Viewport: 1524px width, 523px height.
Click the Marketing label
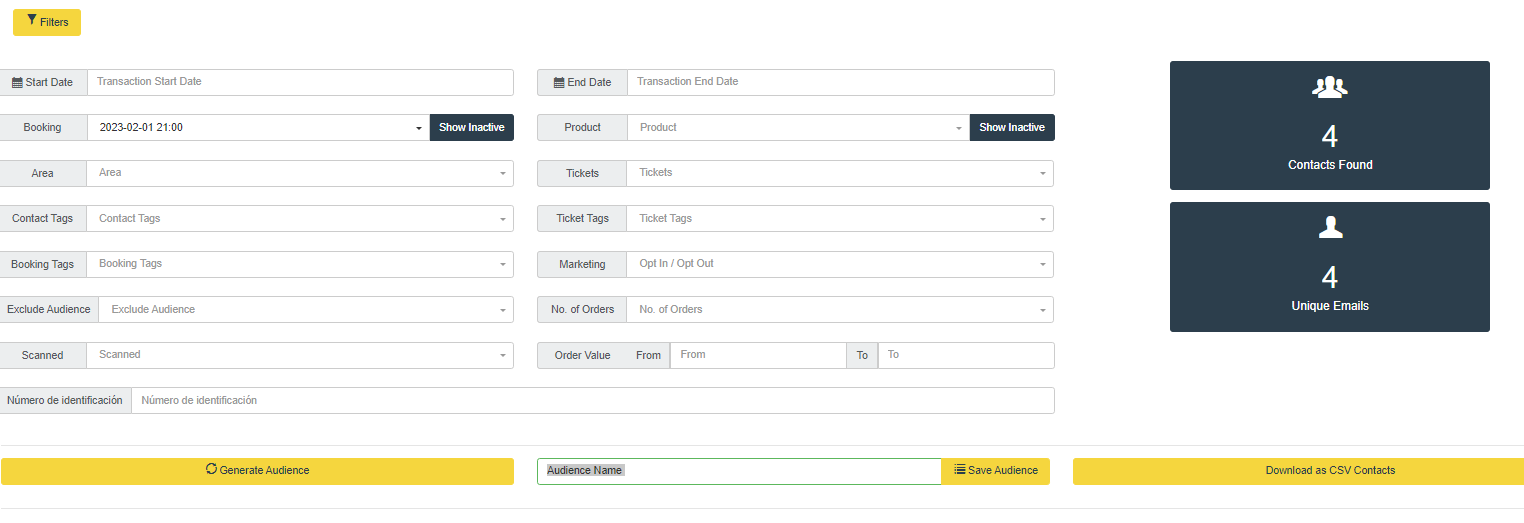click(582, 264)
